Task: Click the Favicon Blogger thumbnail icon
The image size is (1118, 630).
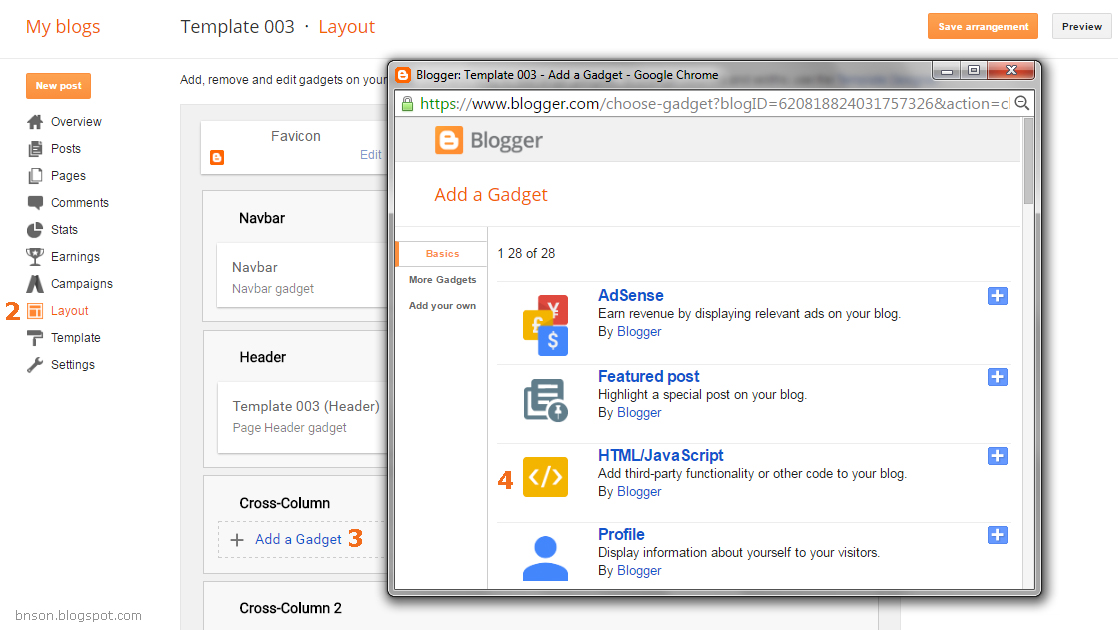Action: [x=217, y=158]
